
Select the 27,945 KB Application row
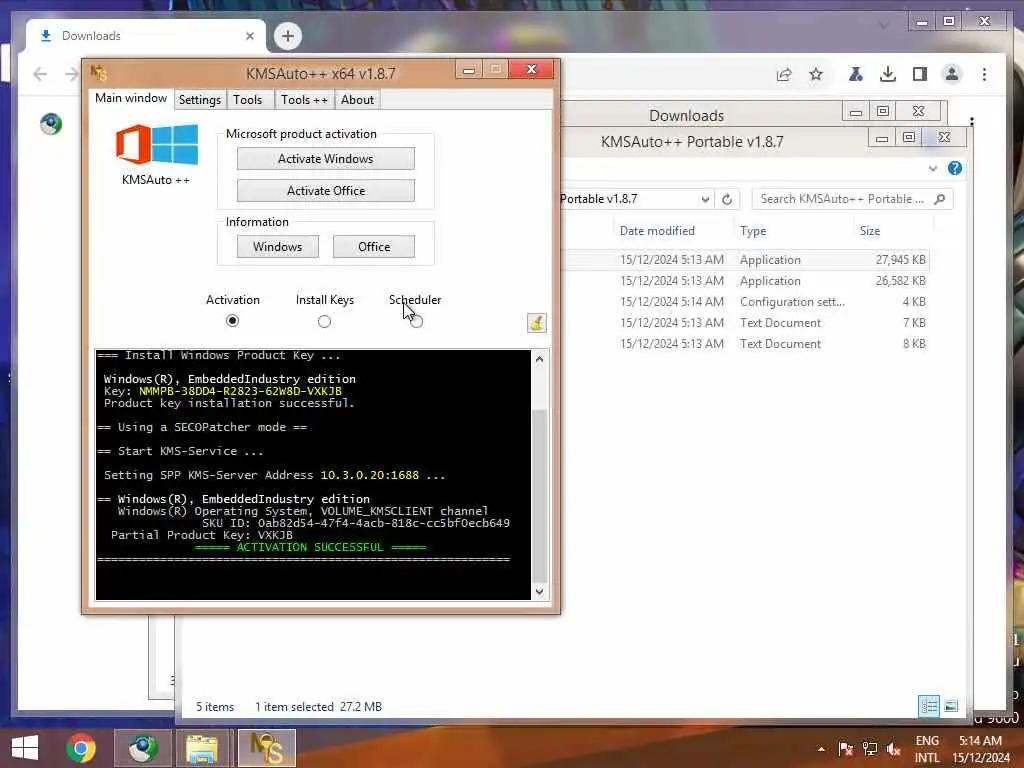coord(747,260)
